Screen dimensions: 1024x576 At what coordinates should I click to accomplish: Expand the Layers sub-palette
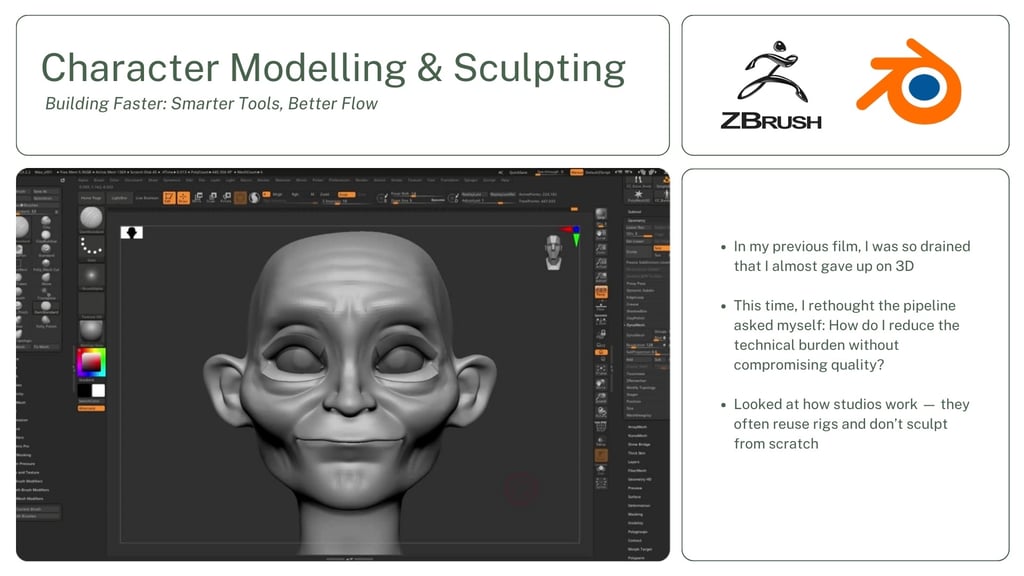click(633, 462)
